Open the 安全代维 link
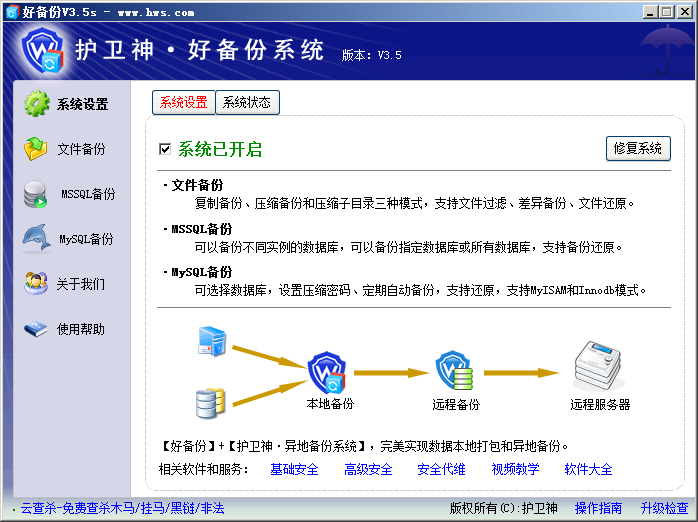 441,469
